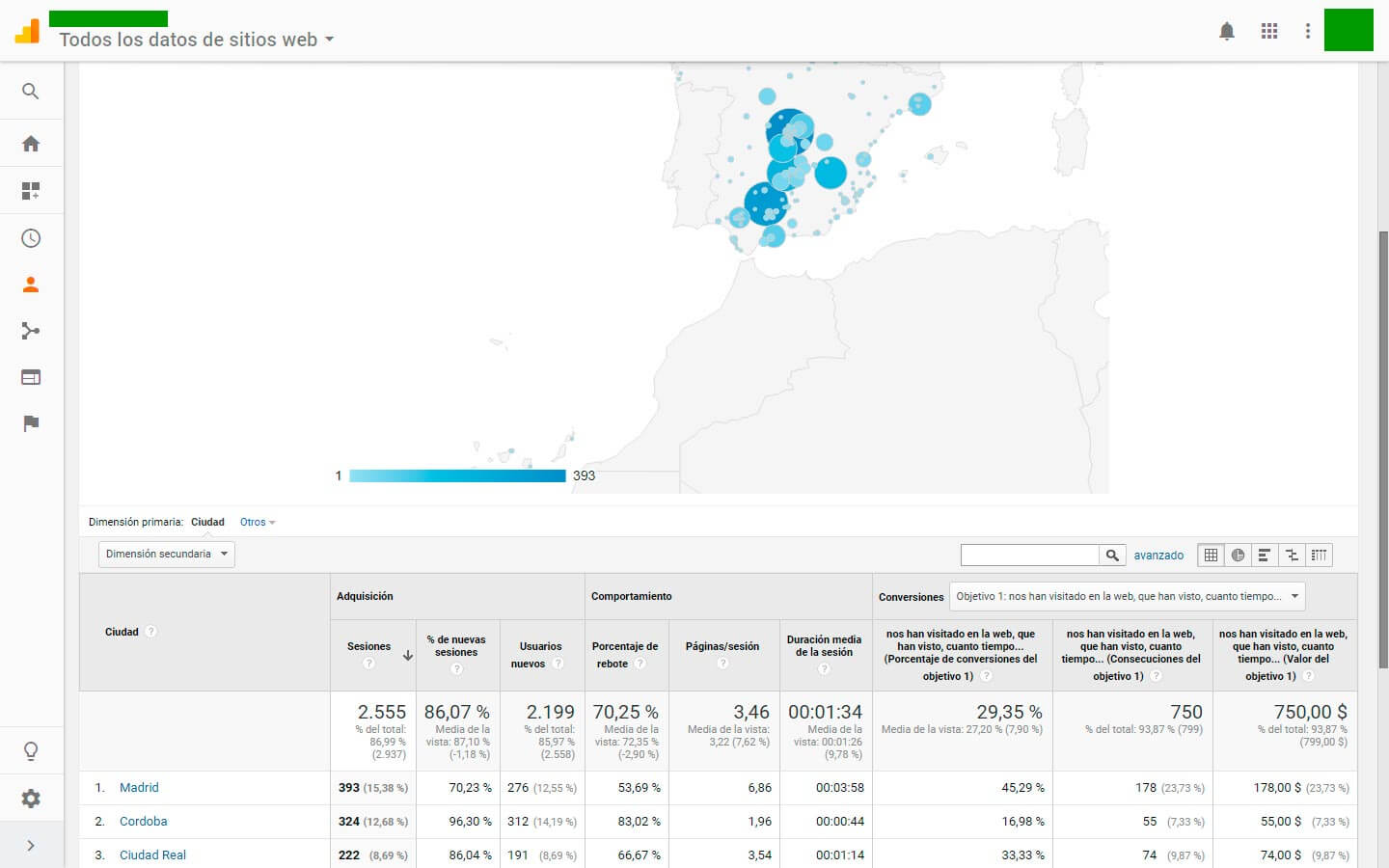The height and width of the screenshot is (868, 1389).
Task: Select the pivot table view icon
Action: 1319,555
